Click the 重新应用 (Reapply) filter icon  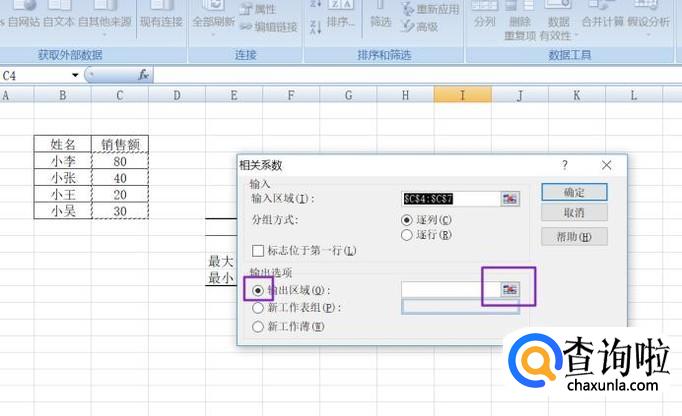coord(408,10)
